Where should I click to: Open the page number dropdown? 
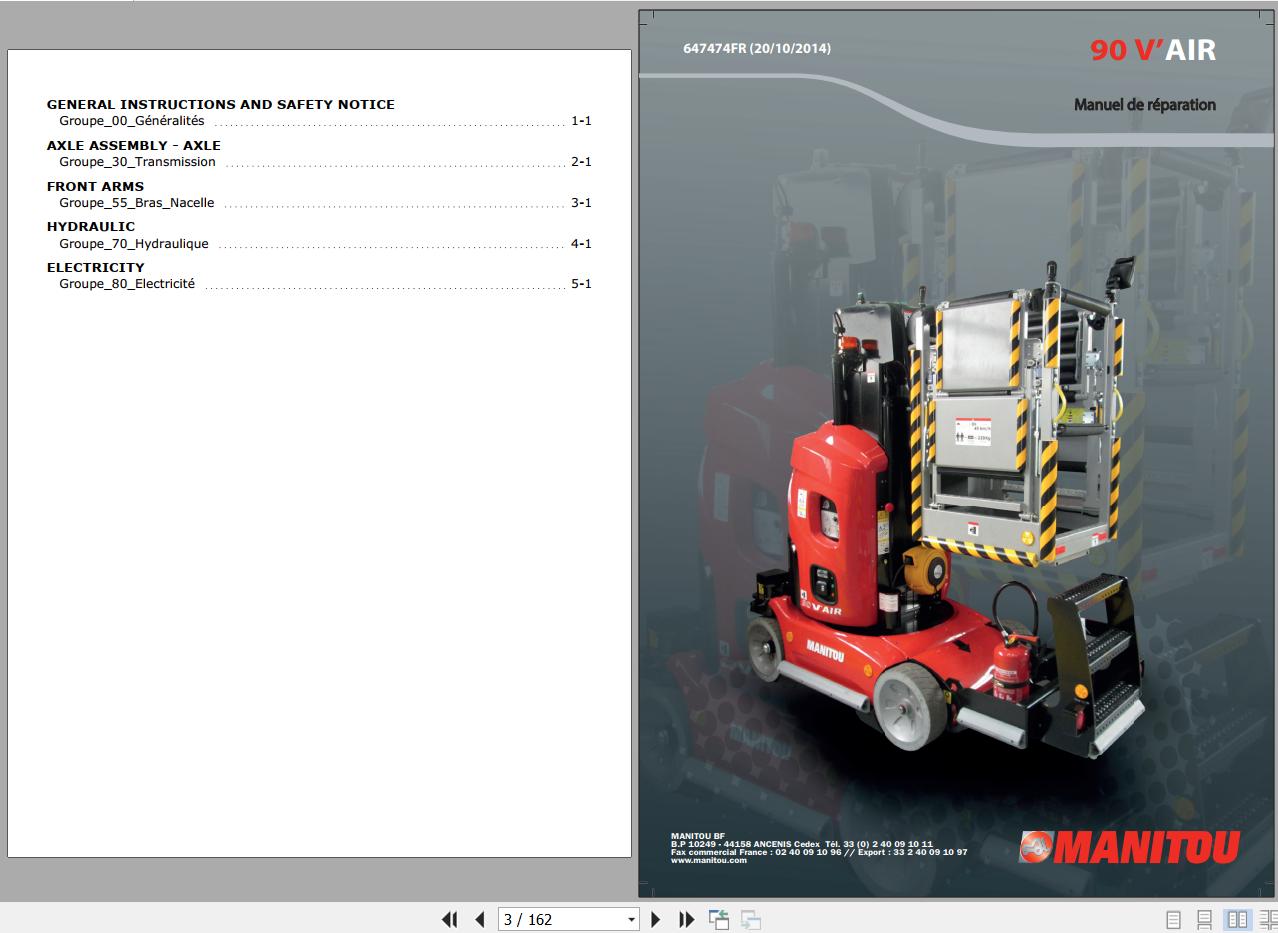(631, 919)
